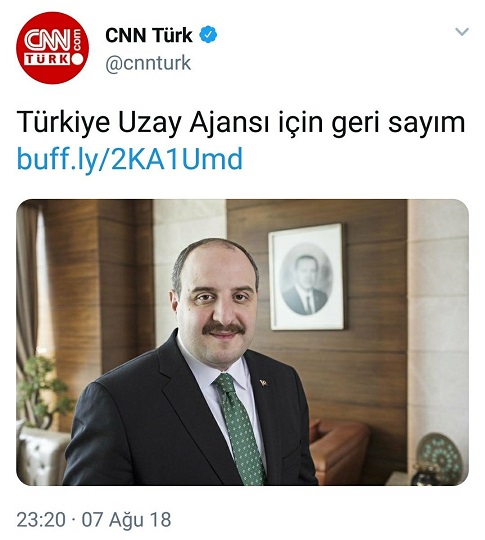Click the flag lapel pin on jacket
485x540 pixels.
pos(264,382)
